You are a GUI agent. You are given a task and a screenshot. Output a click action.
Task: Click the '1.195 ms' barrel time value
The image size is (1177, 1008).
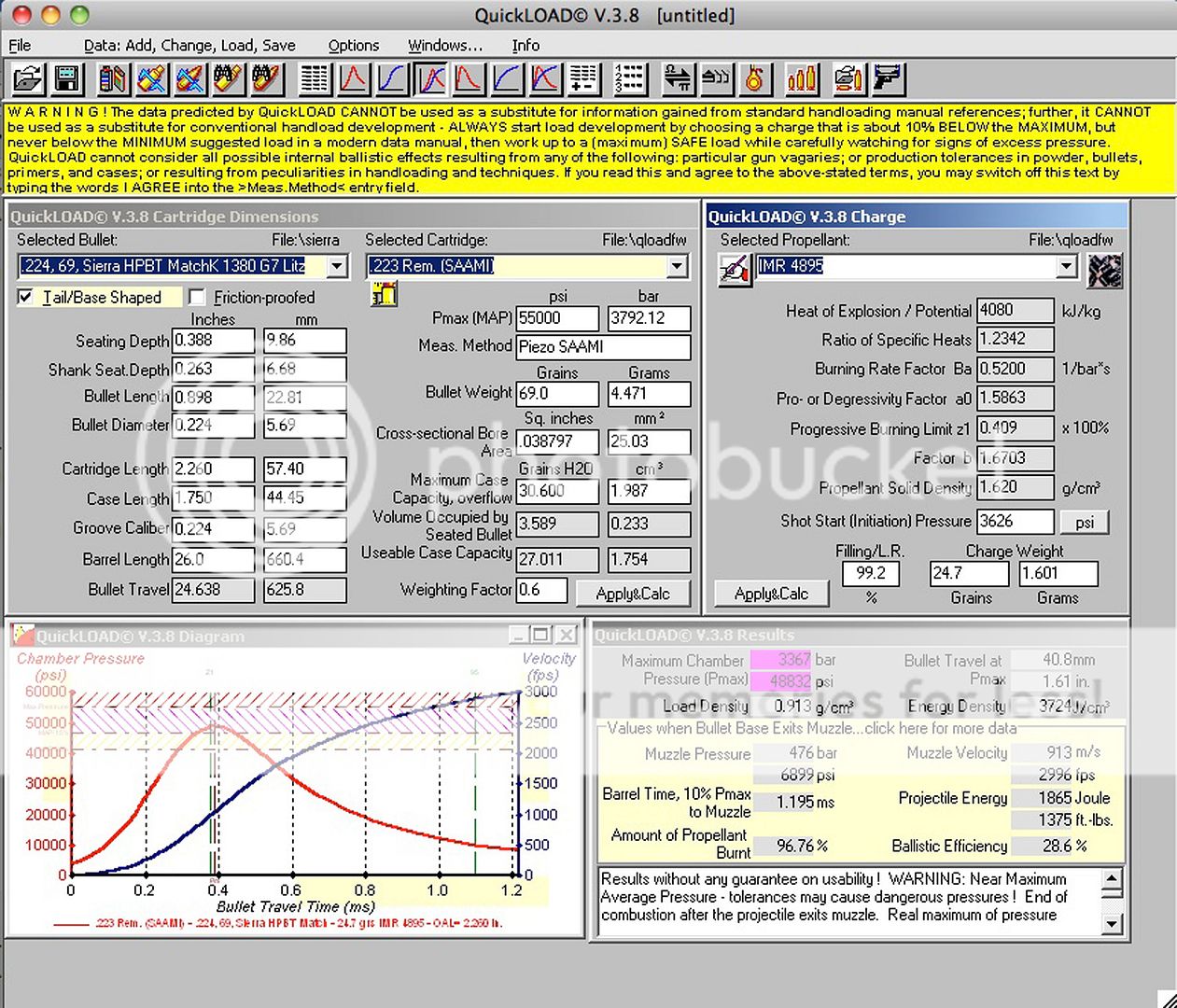point(806,802)
